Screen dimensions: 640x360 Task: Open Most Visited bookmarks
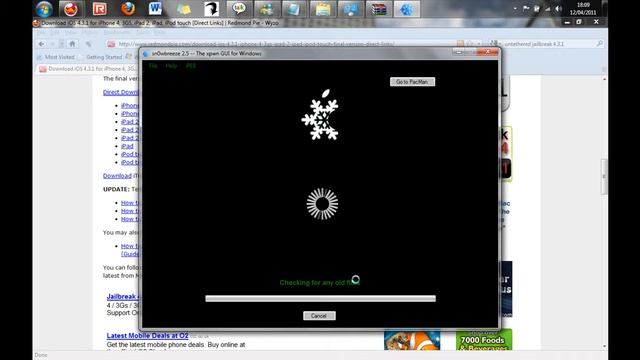pos(56,57)
